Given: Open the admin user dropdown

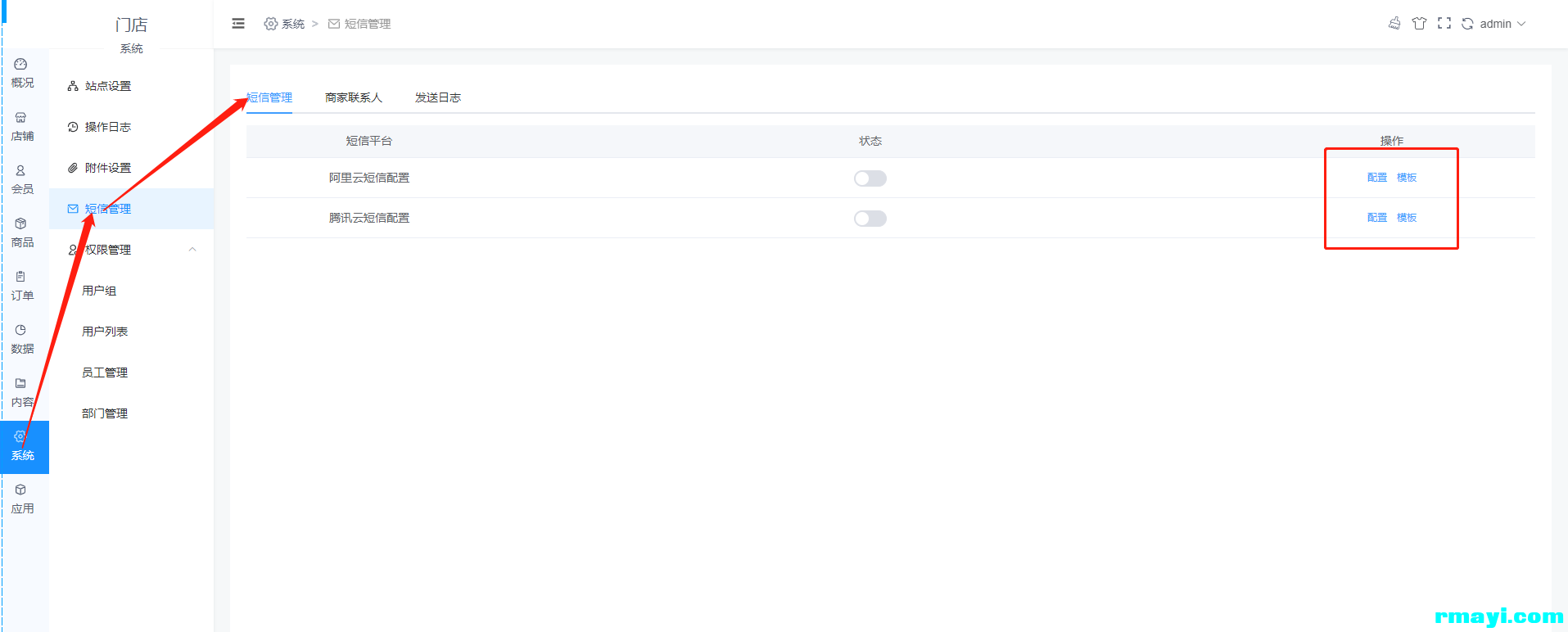Looking at the screenshot, I should [x=1502, y=24].
